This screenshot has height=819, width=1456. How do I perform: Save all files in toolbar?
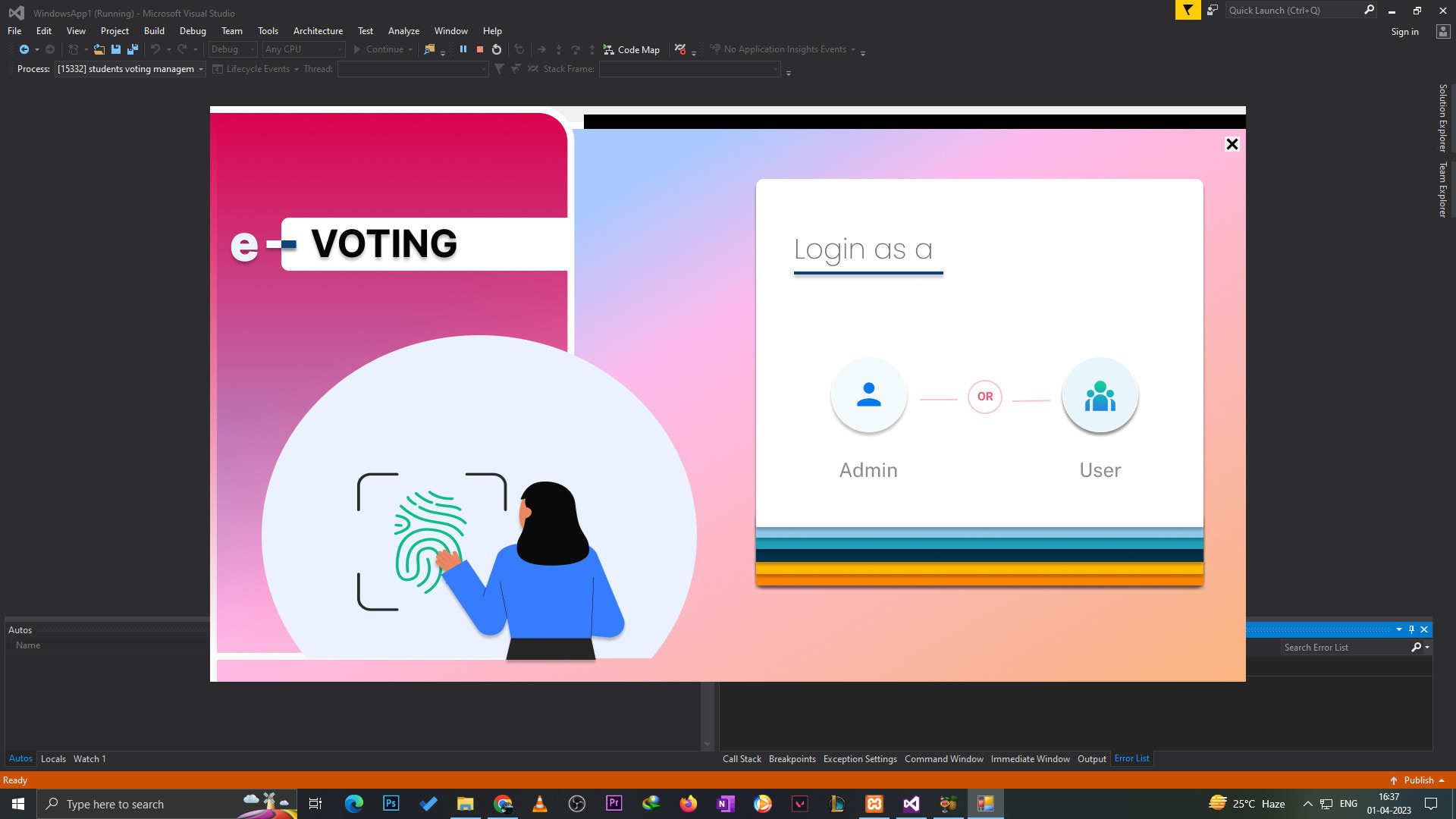(x=132, y=49)
